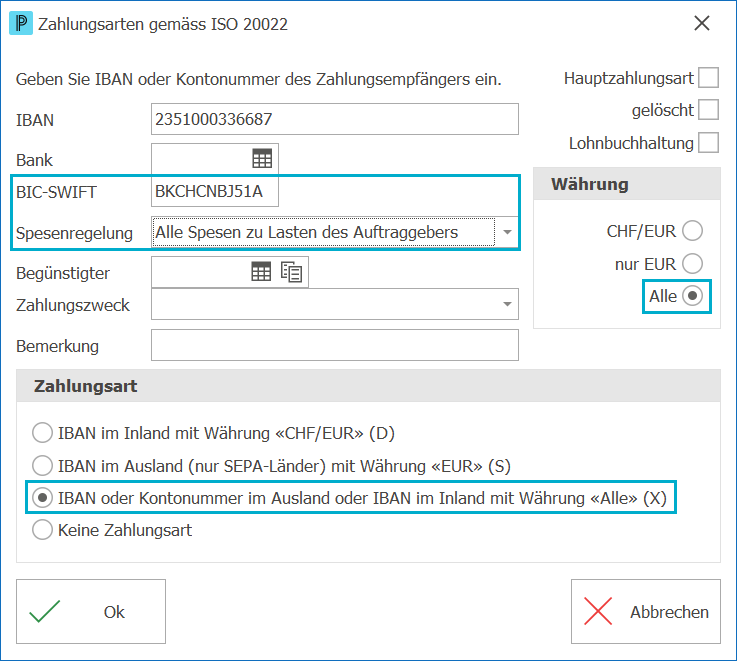Tick the gelöscht checkbox
Image resolution: width=737 pixels, height=661 pixels.
[708, 110]
